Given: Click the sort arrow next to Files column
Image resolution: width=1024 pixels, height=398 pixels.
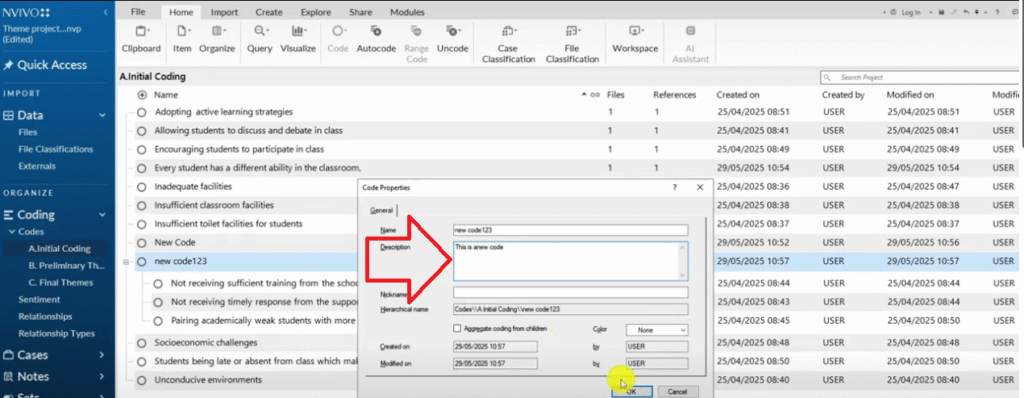Looking at the screenshot, I should click(584, 95).
